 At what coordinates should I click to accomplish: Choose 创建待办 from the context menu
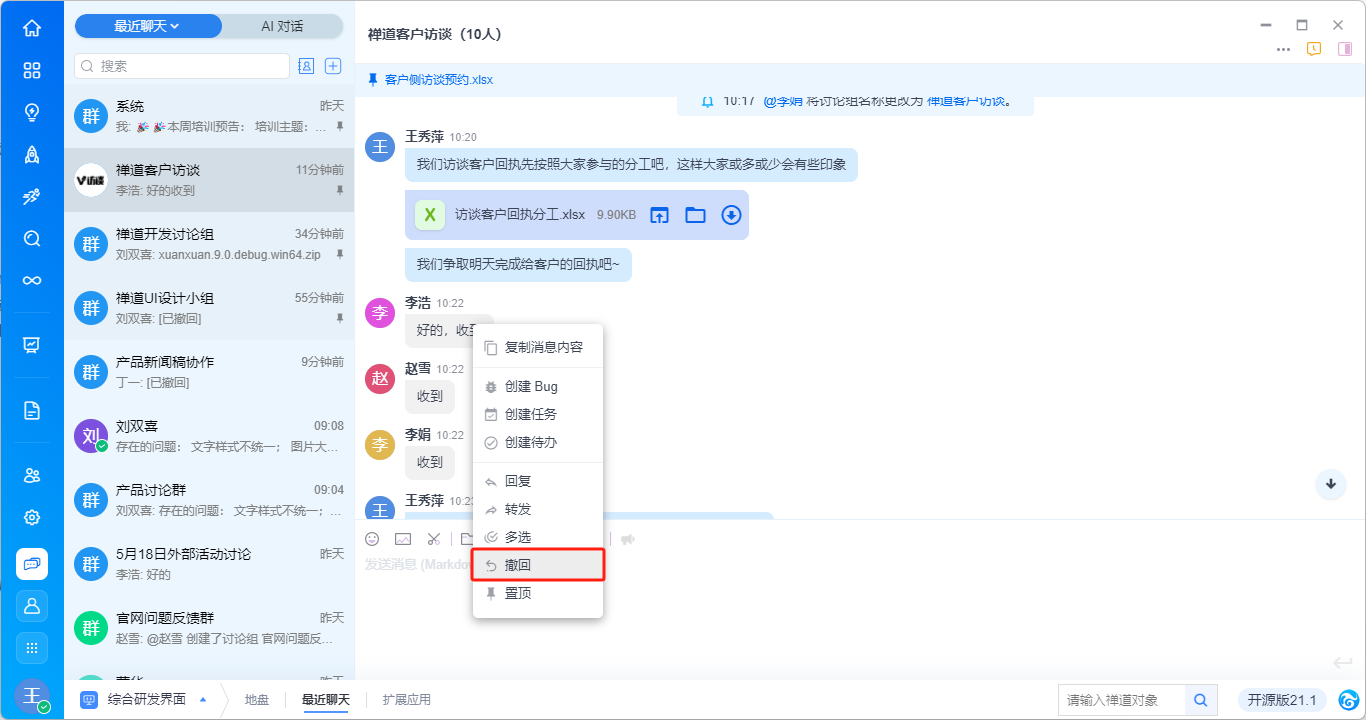538,442
